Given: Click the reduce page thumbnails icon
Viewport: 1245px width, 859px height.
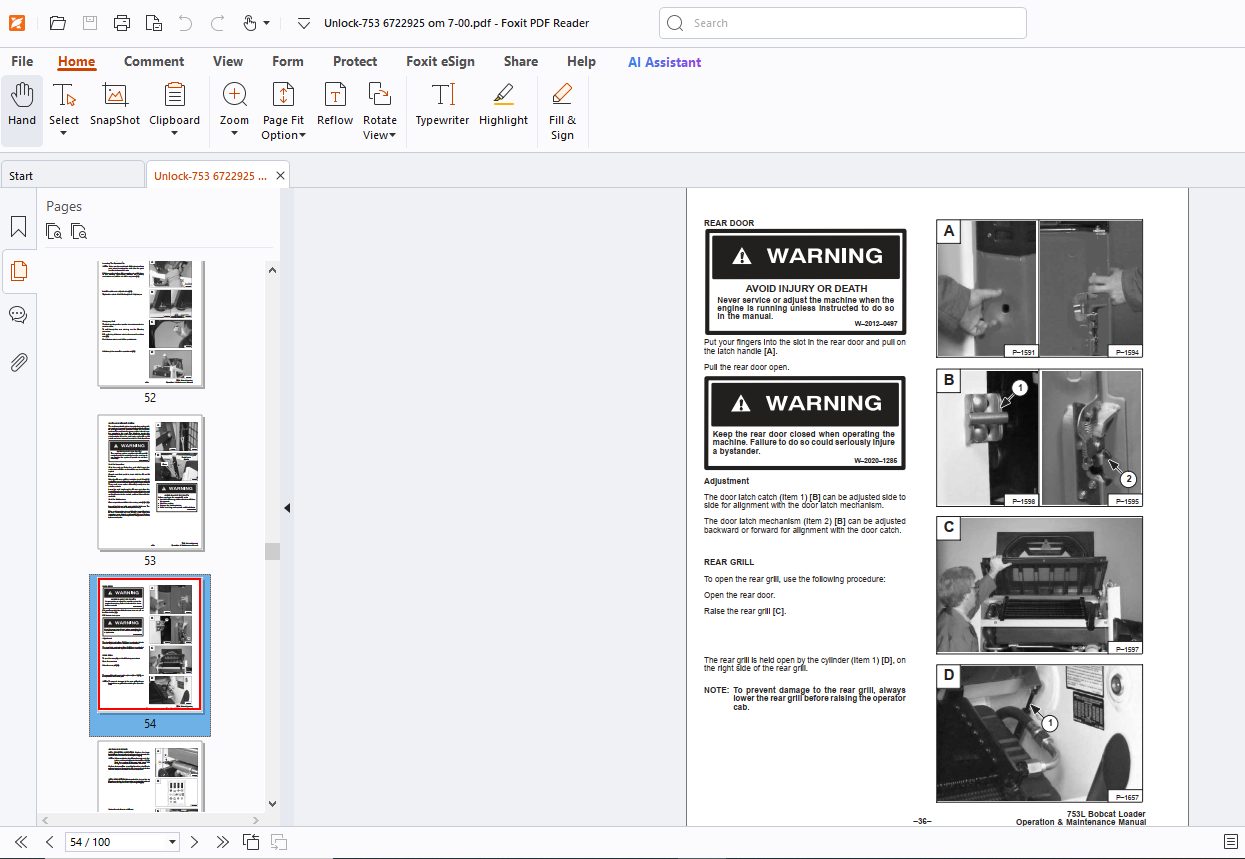Looking at the screenshot, I should tap(79, 231).
